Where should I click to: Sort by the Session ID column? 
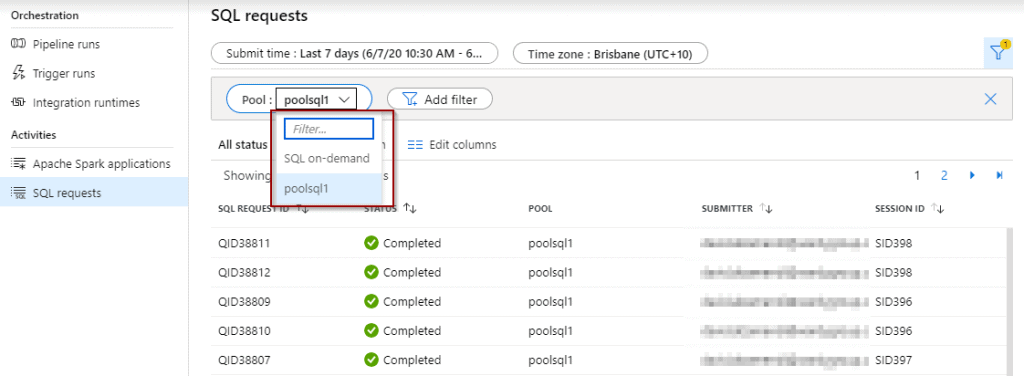point(910,209)
